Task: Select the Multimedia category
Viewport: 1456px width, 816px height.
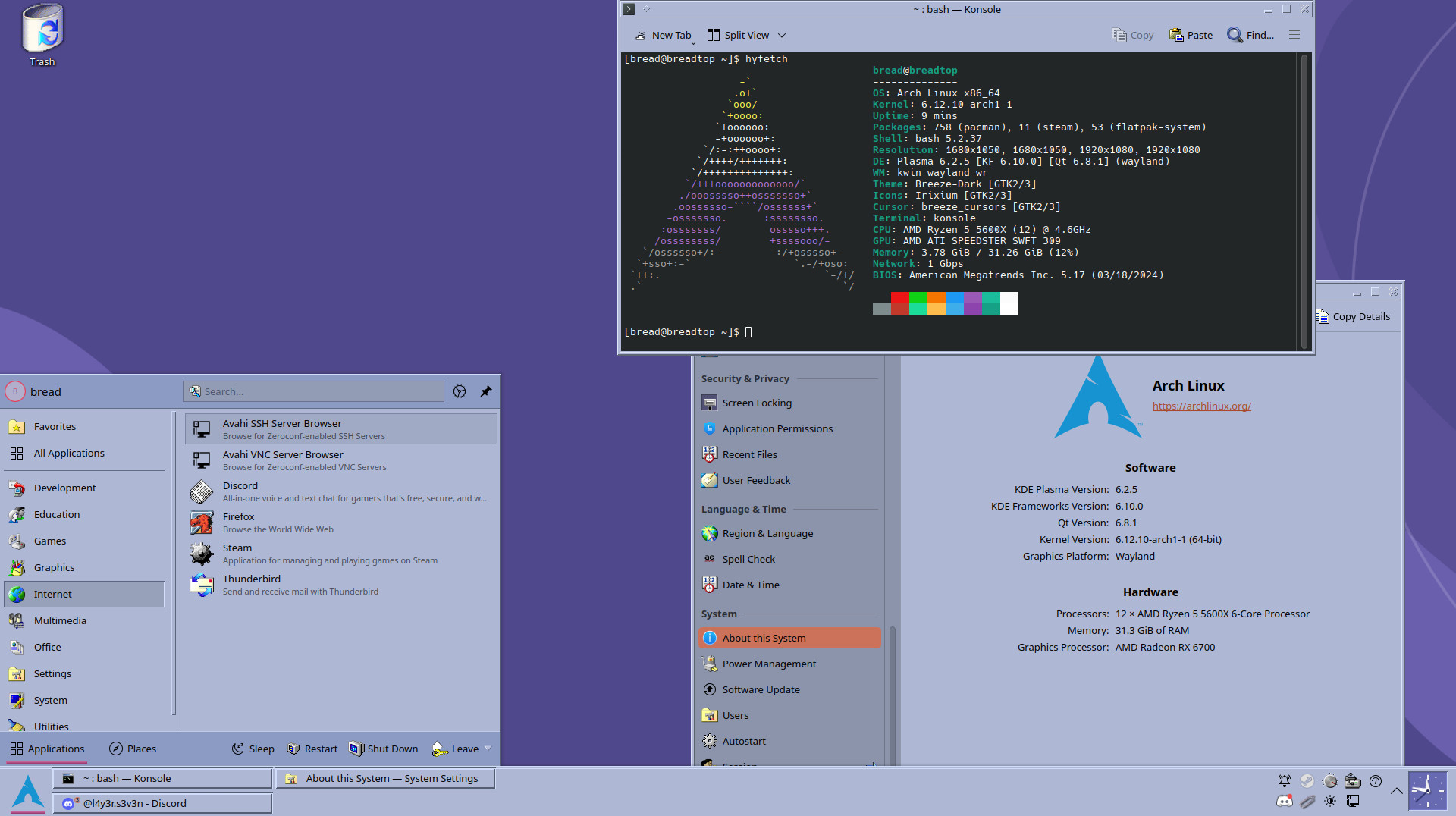Action: point(84,620)
